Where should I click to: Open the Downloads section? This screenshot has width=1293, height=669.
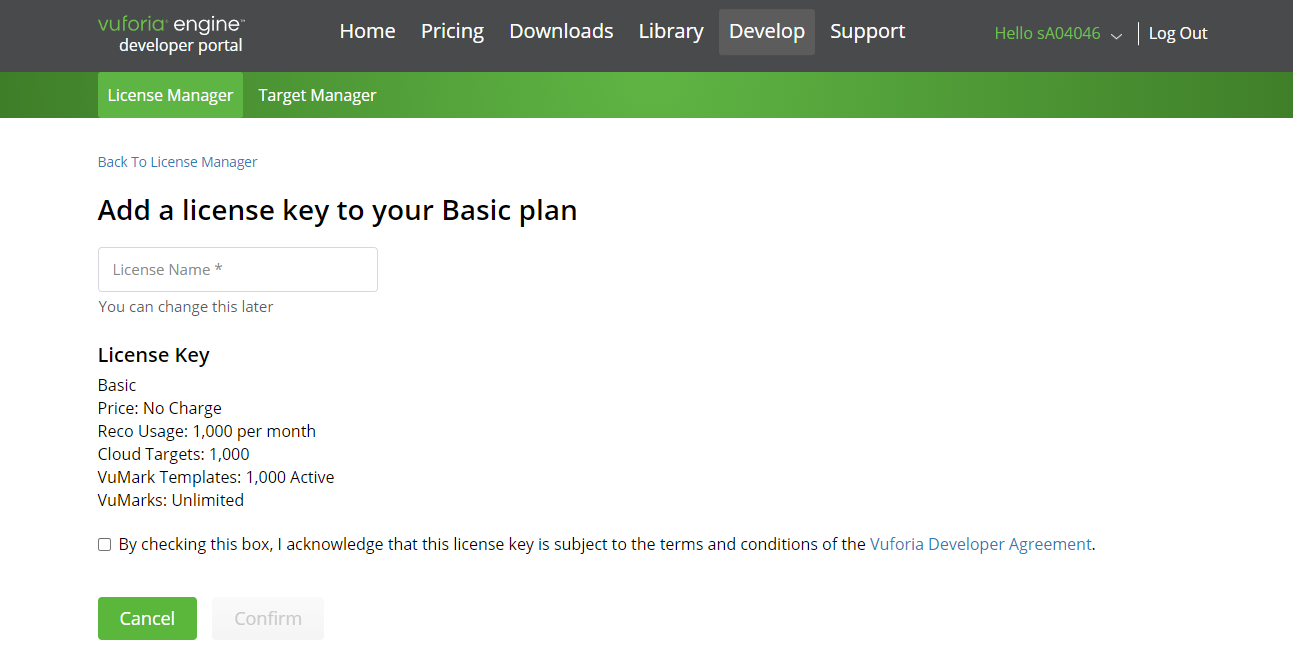(x=561, y=32)
